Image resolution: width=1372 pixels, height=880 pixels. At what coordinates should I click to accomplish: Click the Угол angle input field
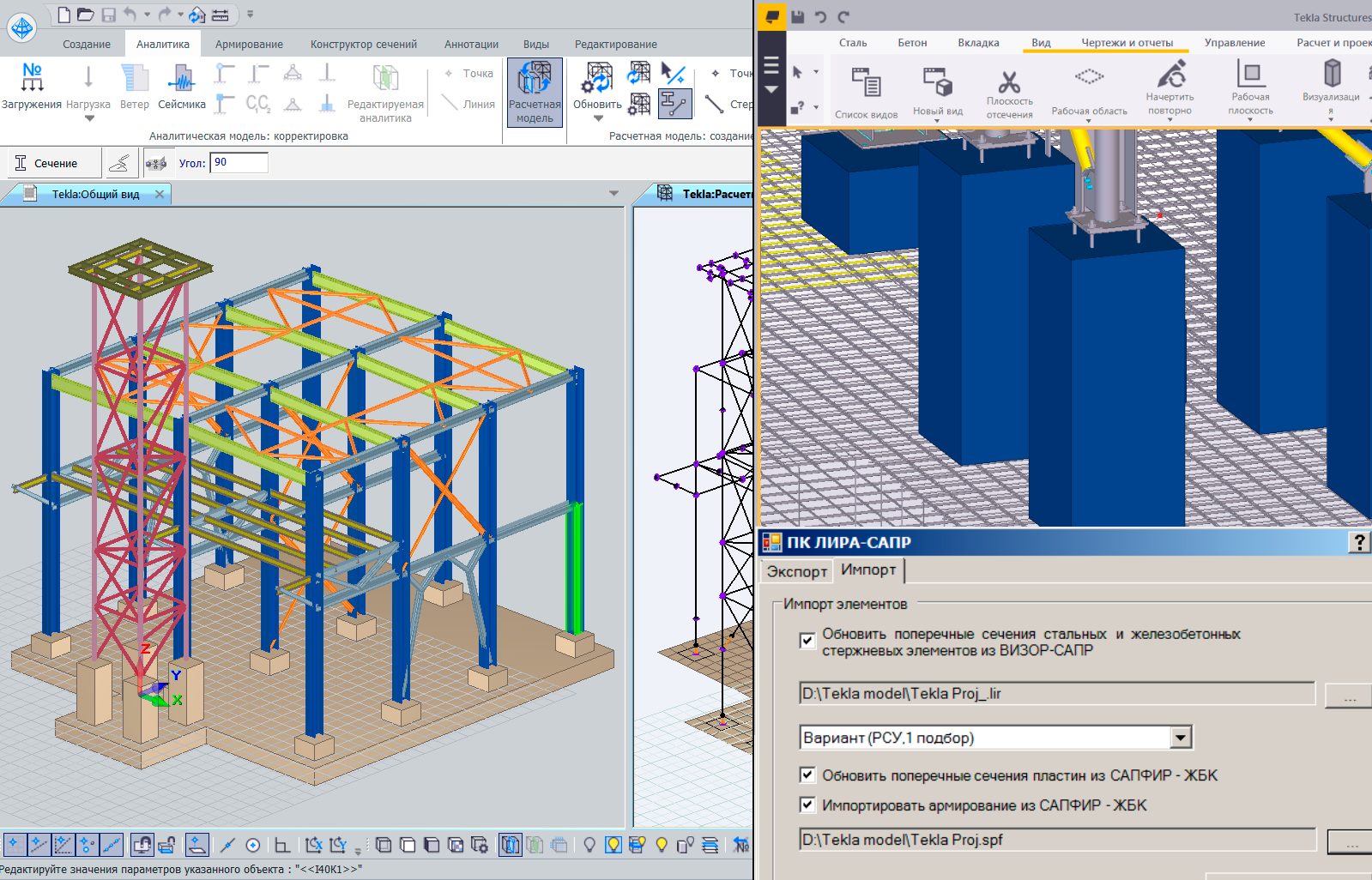pyautogui.click(x=239, y=162)
